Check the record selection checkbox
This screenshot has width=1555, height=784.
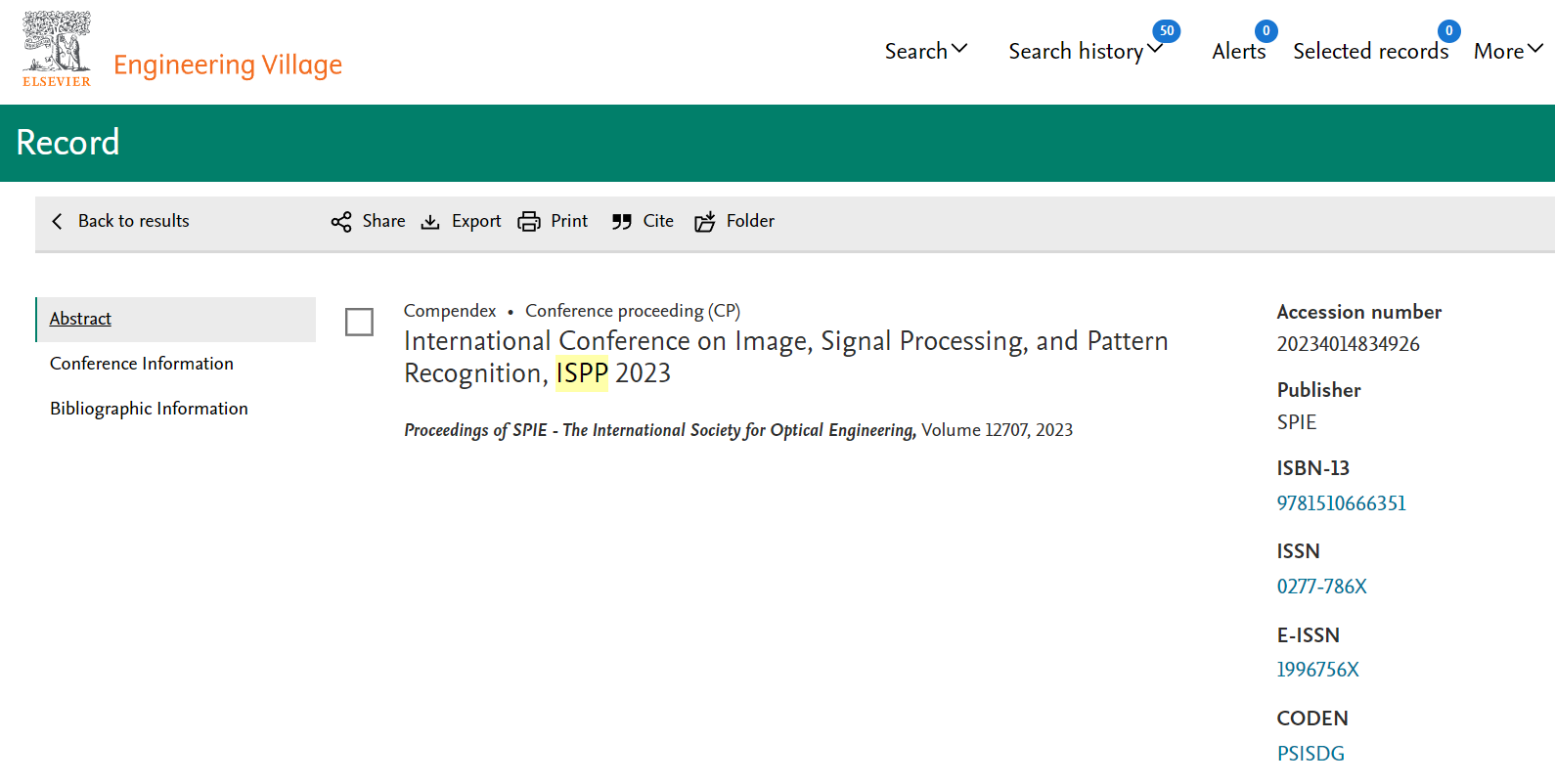(359, 322)
